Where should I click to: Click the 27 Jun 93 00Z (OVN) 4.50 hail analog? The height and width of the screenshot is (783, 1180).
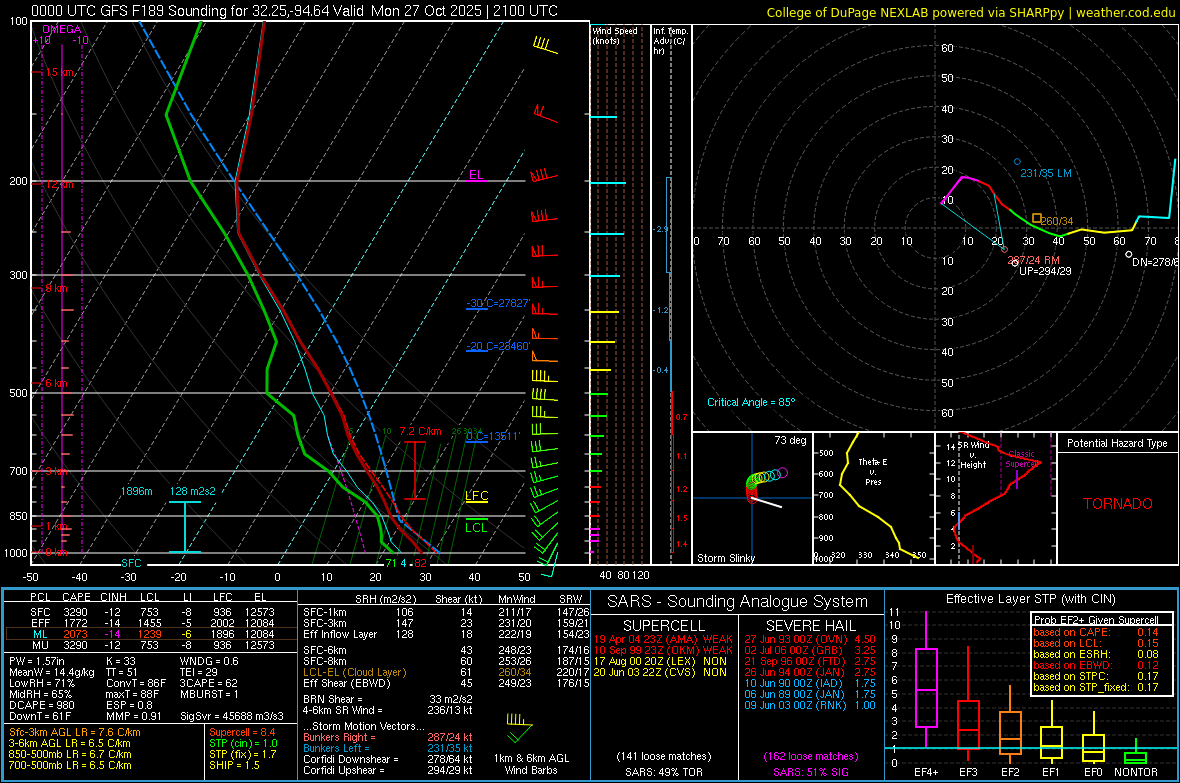click(x=810, y=639)
